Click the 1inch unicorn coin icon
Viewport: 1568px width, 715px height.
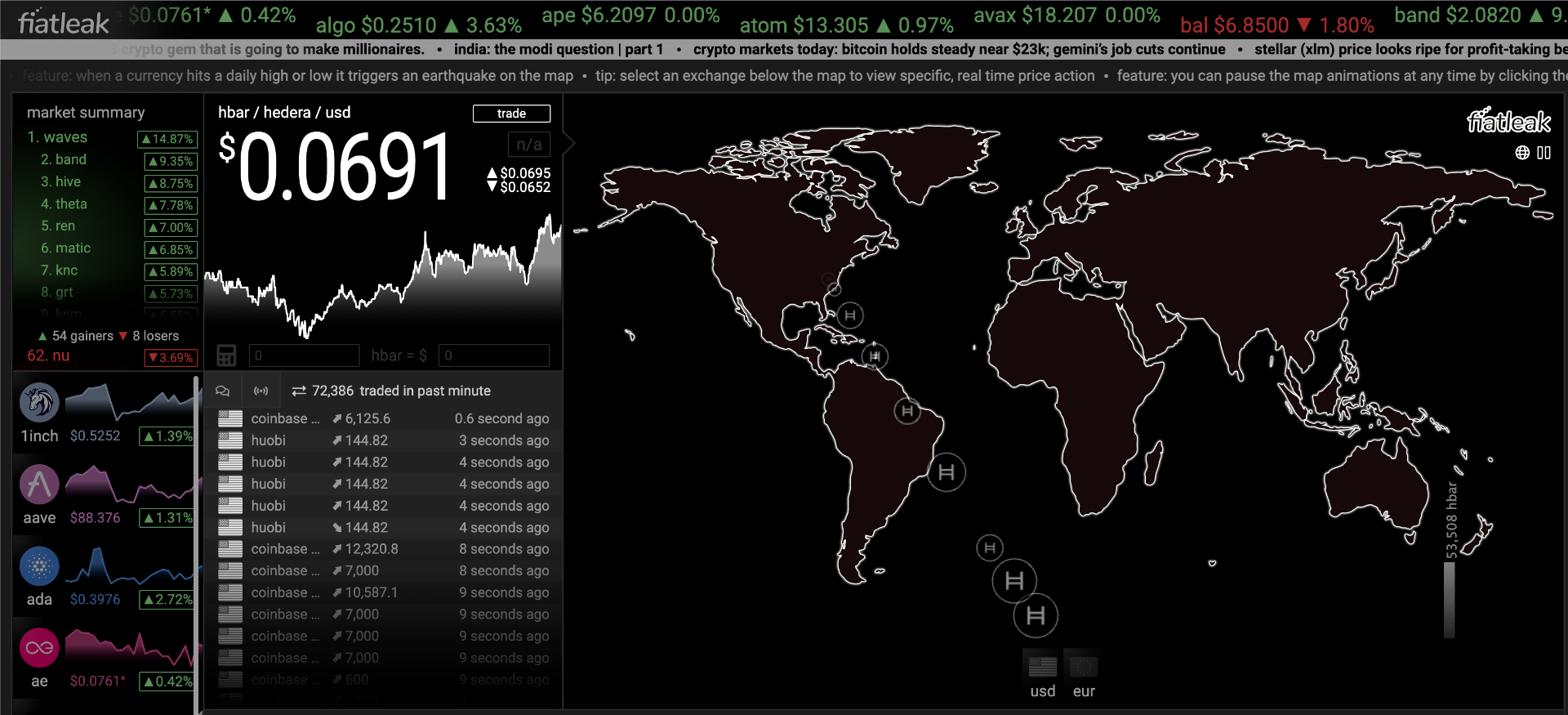coord(39,403)
